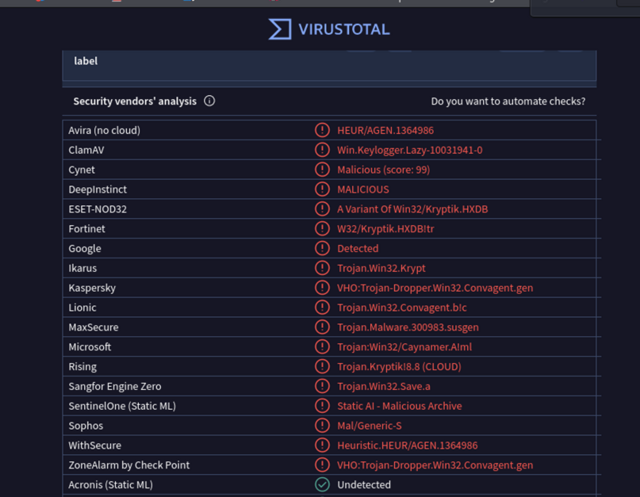Select detection 'Mal/Generic-S' in Sophos row
Image resolution: width=640 pixels, height=497 pixels.
tap(369, 426)
